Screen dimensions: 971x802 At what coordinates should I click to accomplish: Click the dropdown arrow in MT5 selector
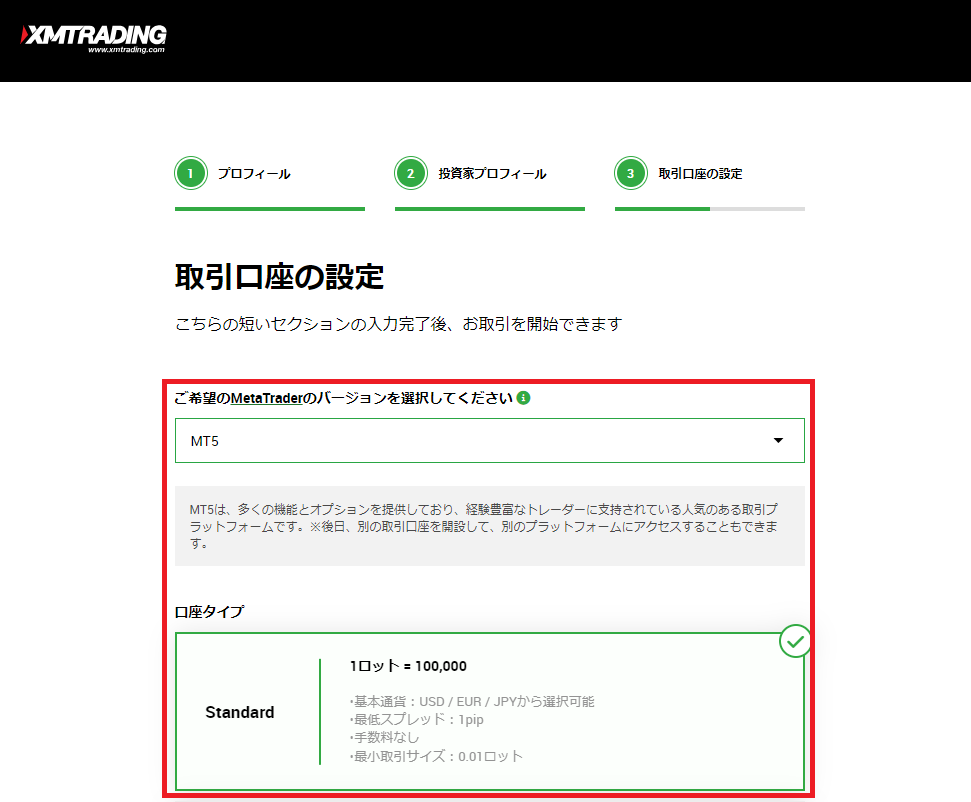(x=778, y=440)
